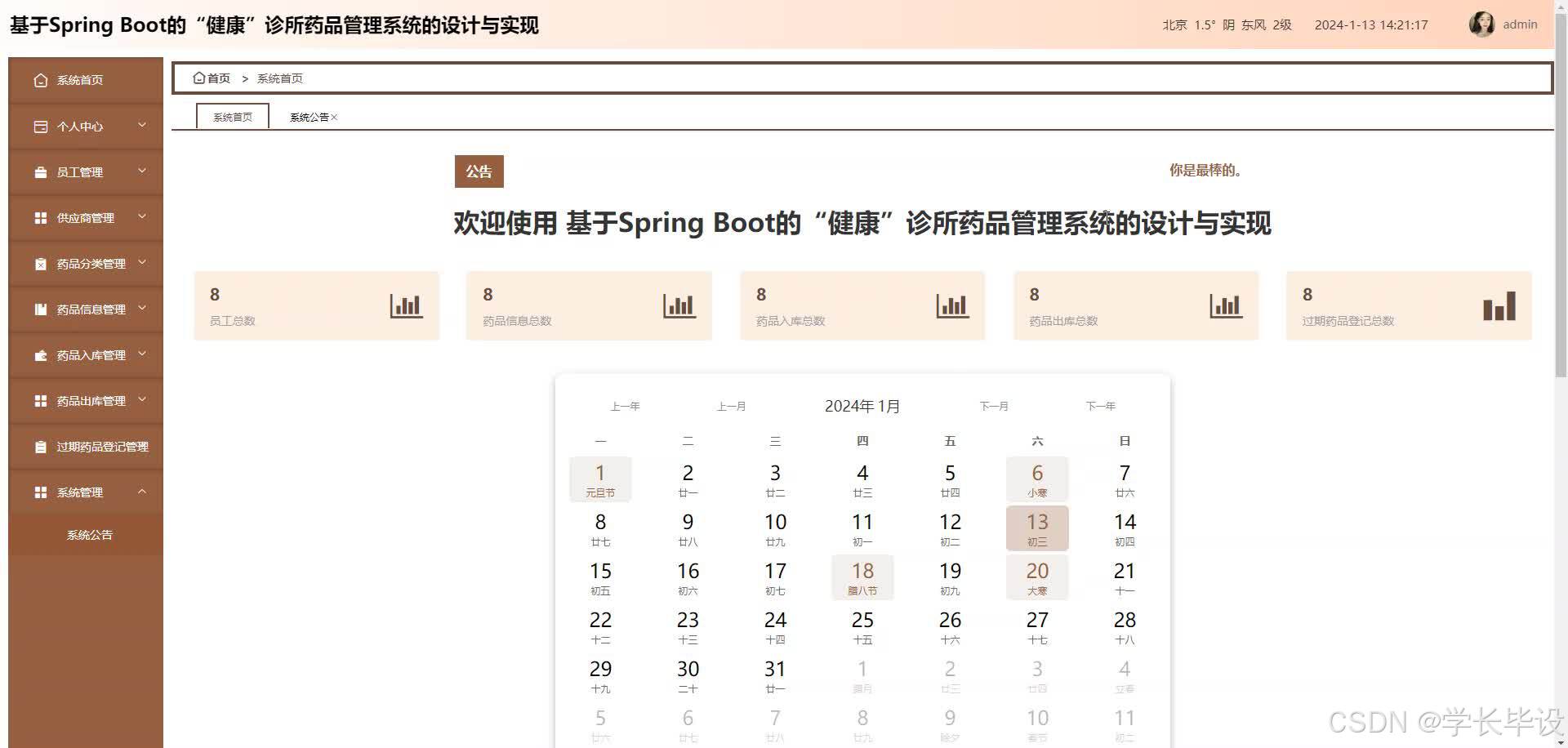Click the 药品出库总数 statistic label
1568x748 pixels.
pos(1063,321)
